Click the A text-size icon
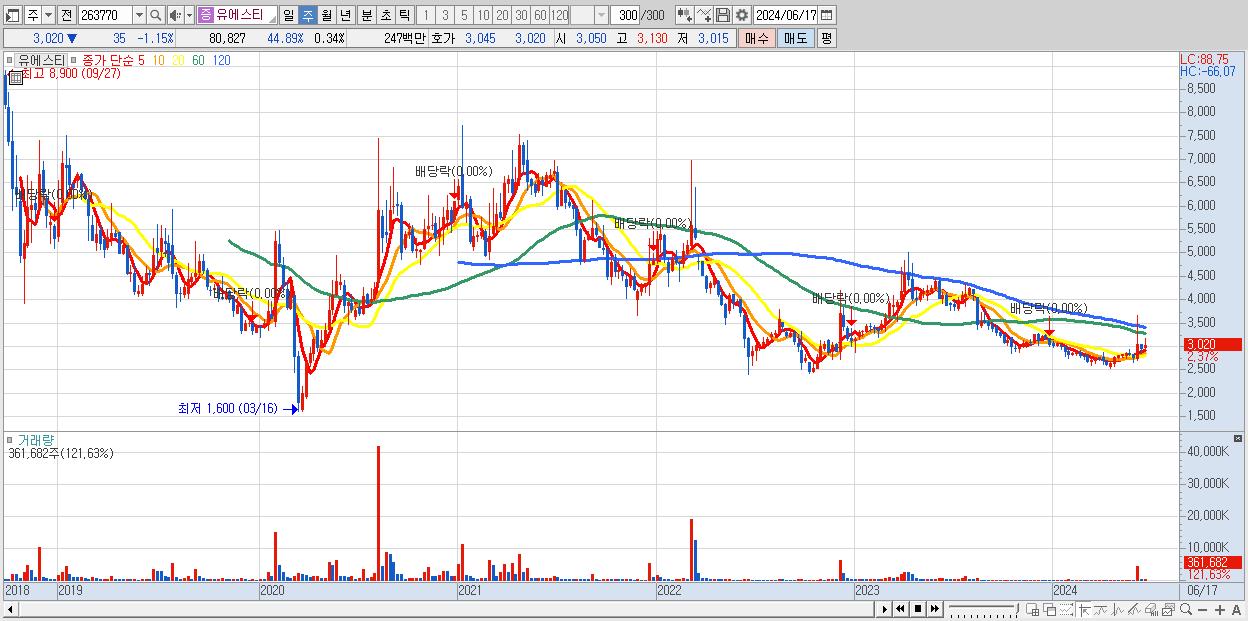Screen dimensions: 1248x621 [1237, 610]
